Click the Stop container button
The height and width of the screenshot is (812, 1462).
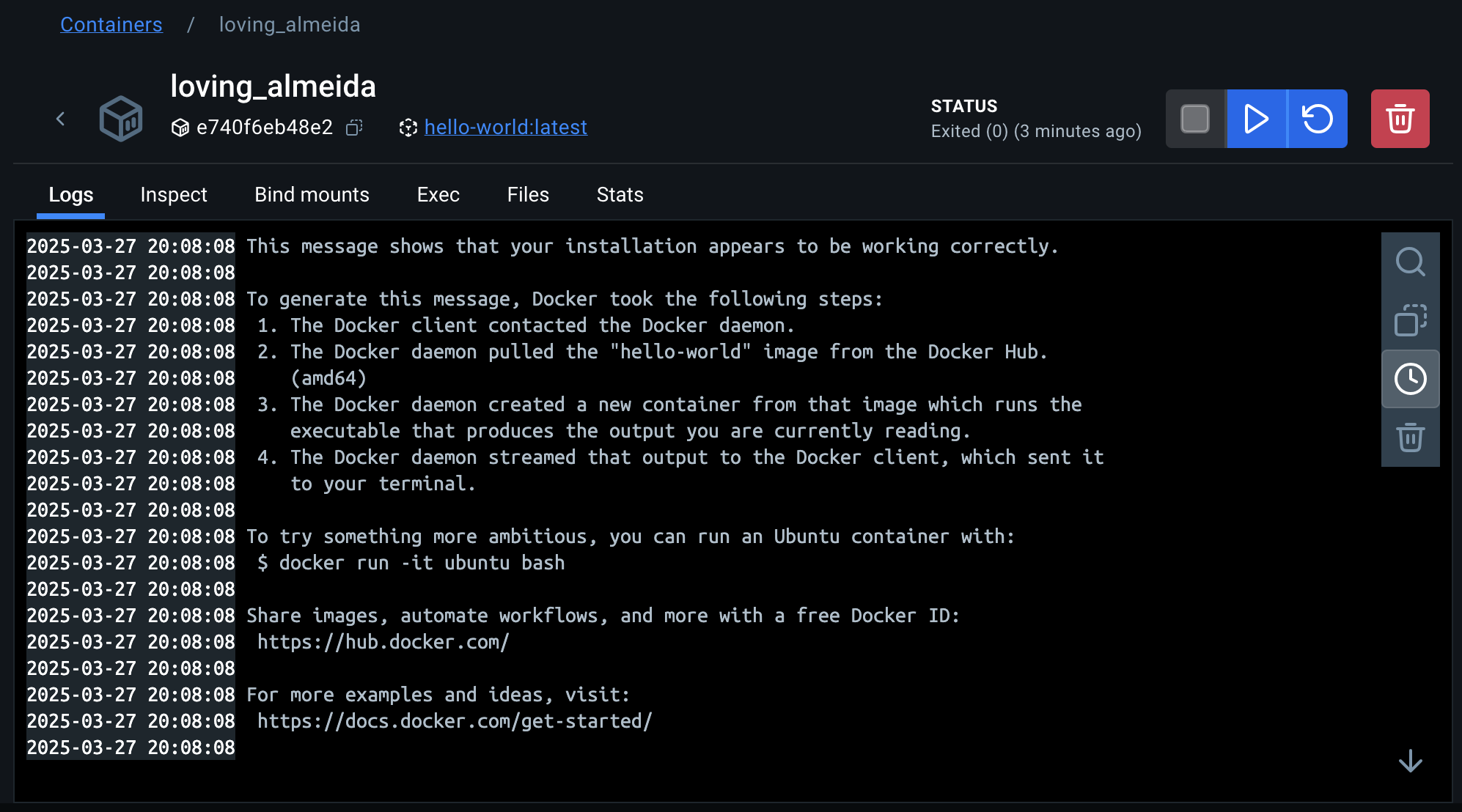click(x=1195, y=119)
